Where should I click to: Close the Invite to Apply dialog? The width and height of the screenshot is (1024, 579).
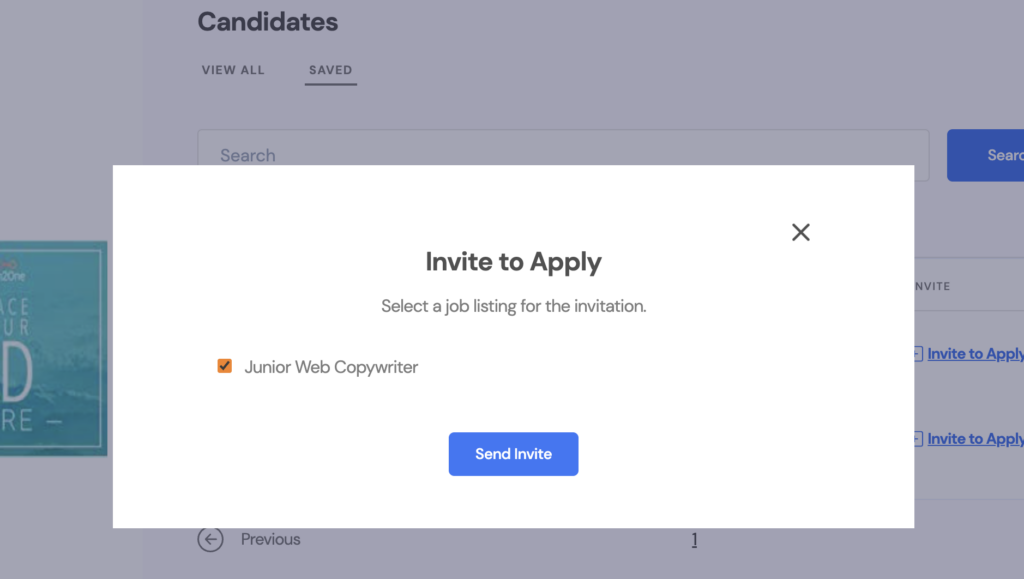800,232
